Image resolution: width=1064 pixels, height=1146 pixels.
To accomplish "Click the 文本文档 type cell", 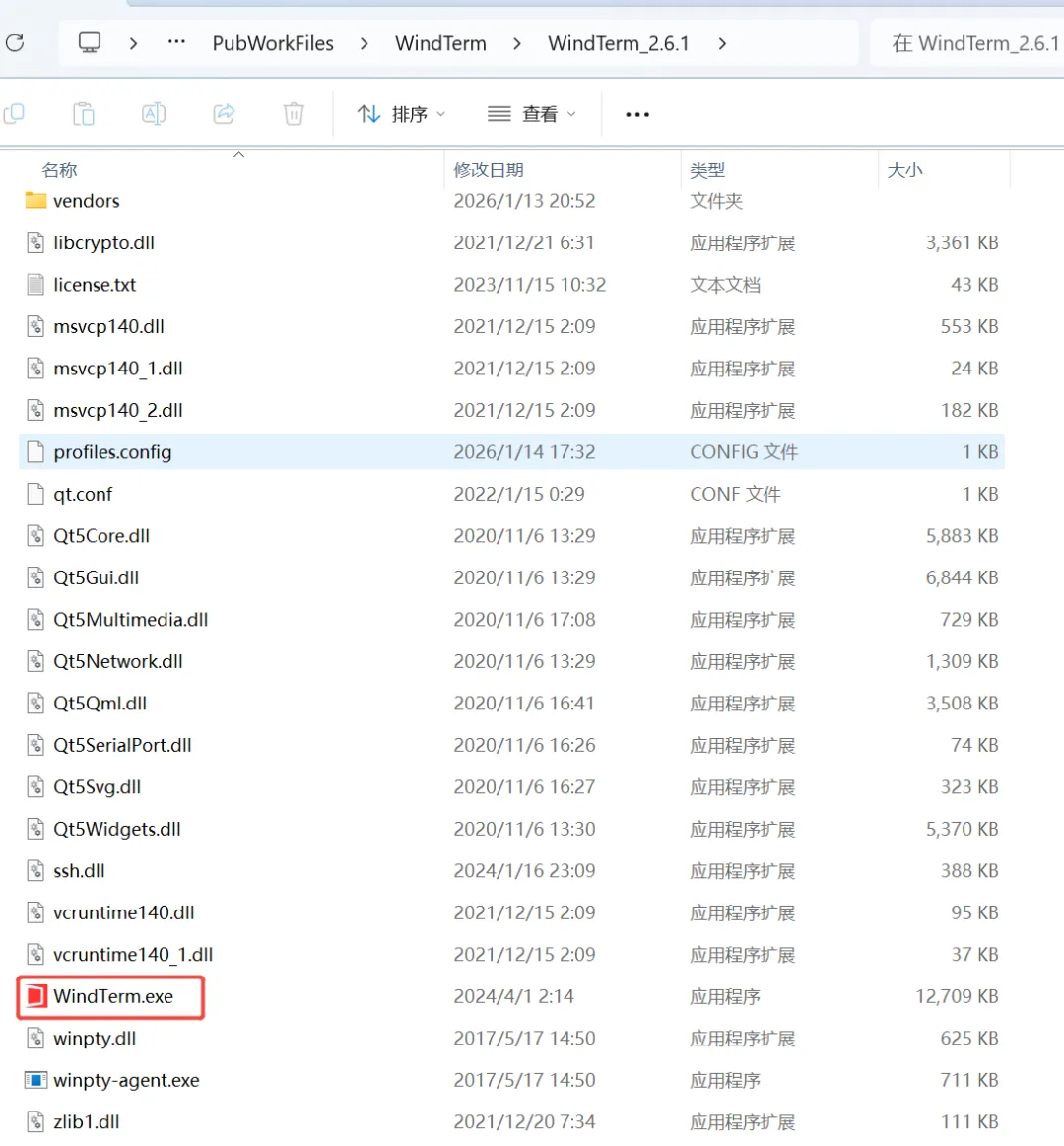I will click(x=725, y=285).
